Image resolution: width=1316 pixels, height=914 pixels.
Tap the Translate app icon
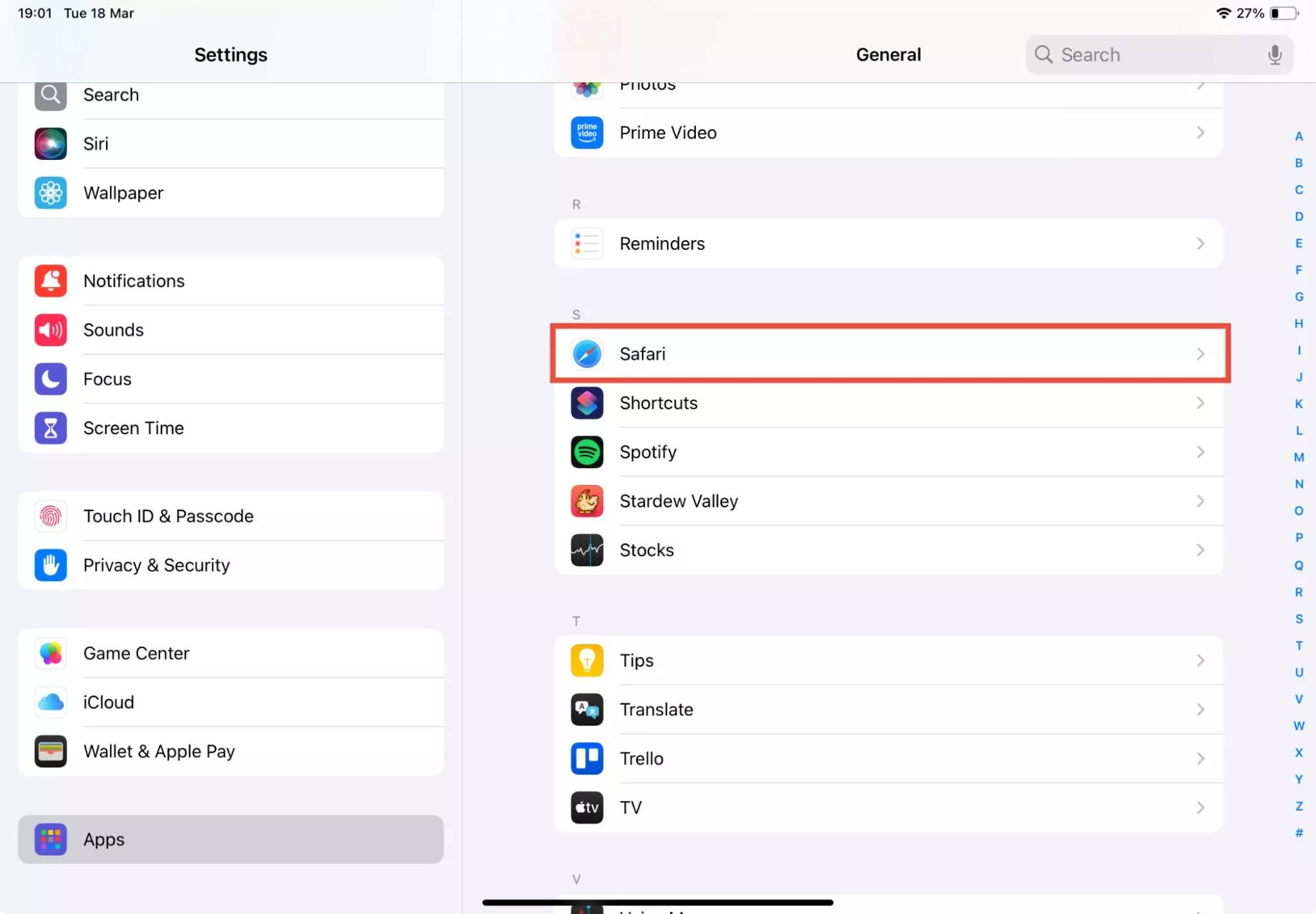(587, 709)
